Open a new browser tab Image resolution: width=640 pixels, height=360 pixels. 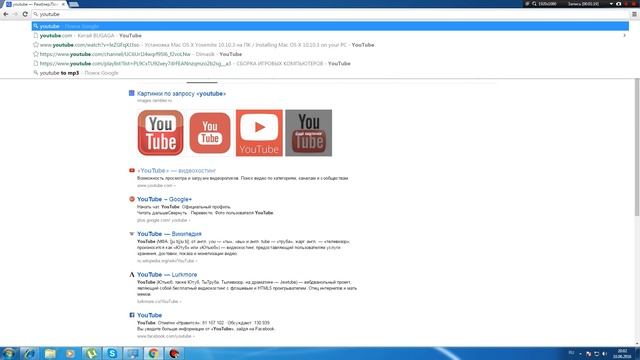pyautogui.click(x=74, y=4)
